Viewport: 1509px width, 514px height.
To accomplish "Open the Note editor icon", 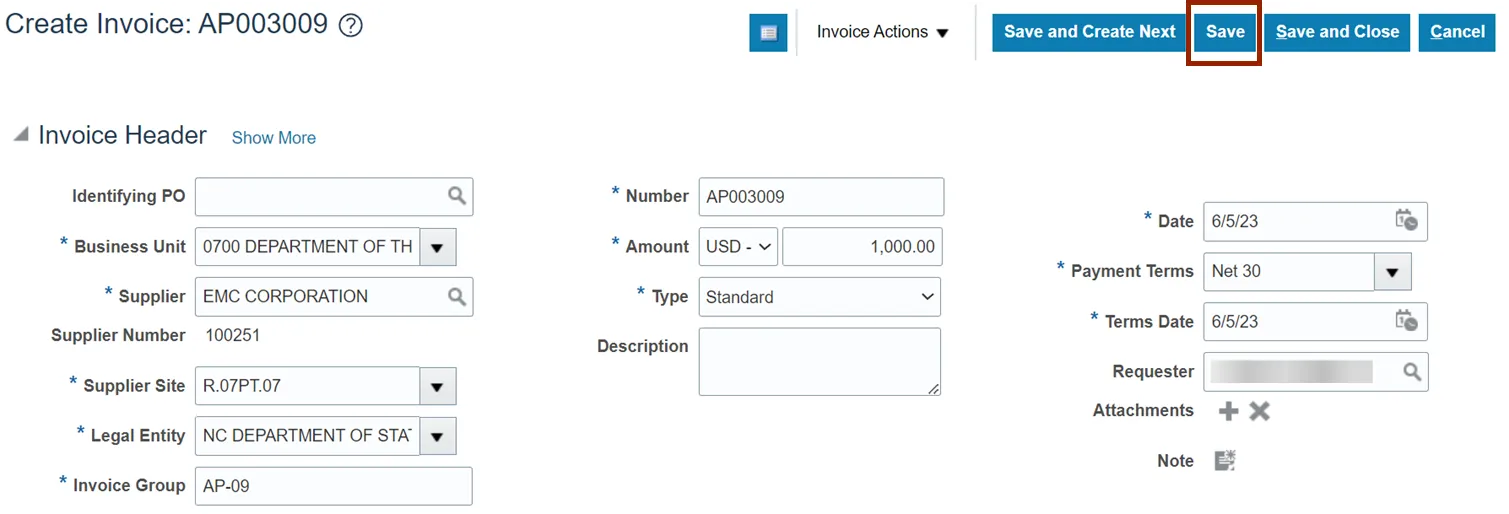I will [1225, 461].
